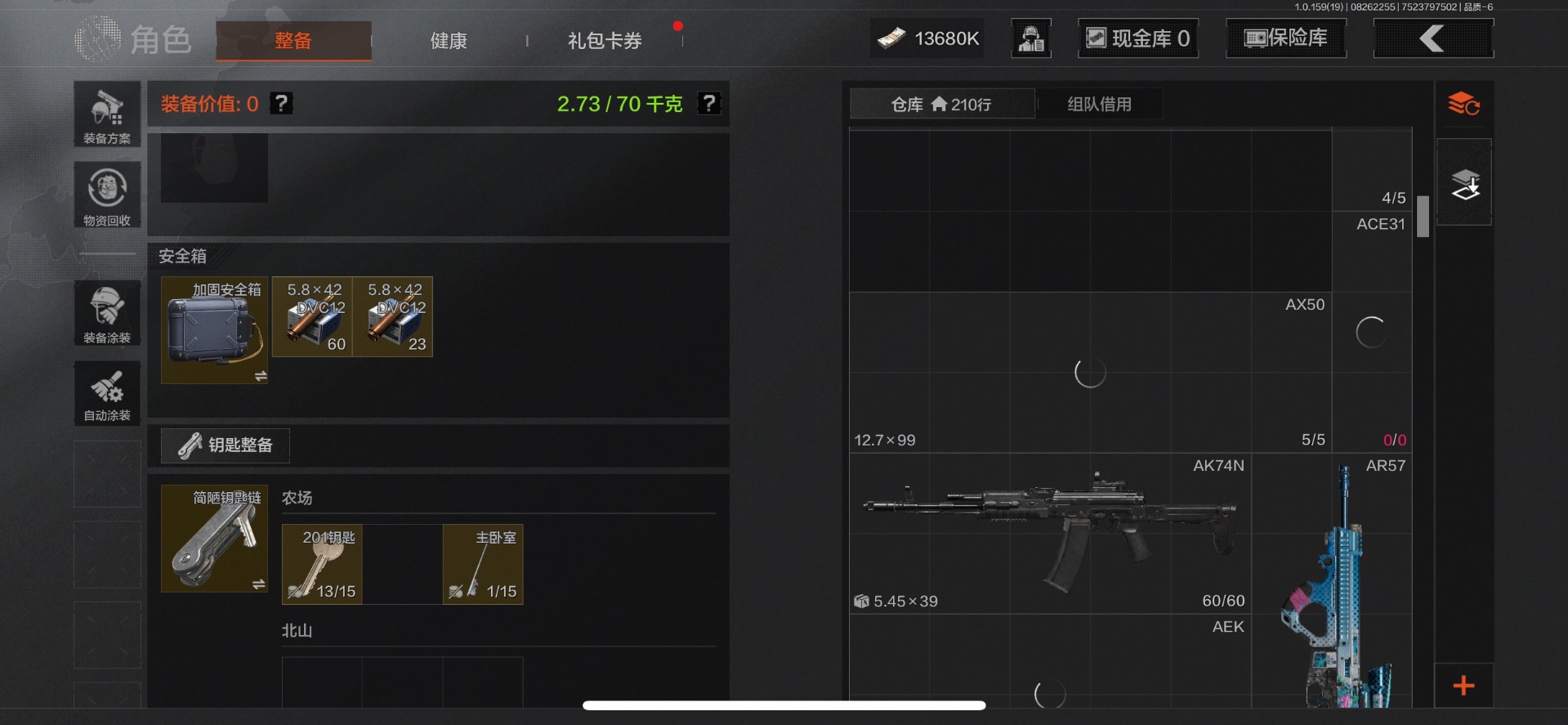Open the 物资回收 recycle icon
This screenshot has width=1568, height=725.
point(107,195)
